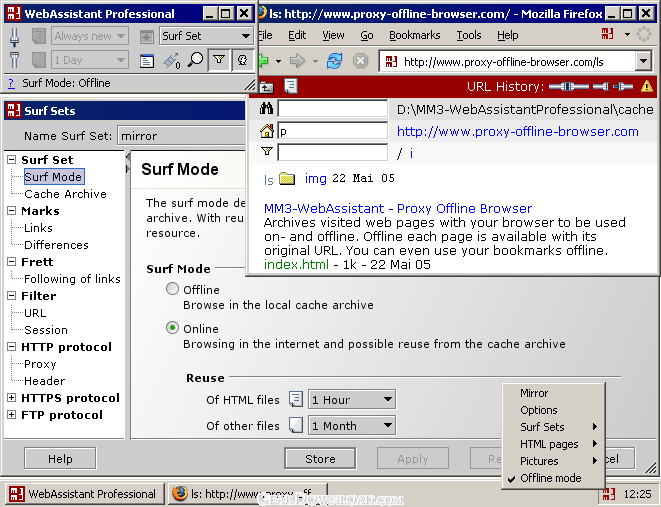
Task: Open the Firefox address bar dropdown
Action: point(643,62)
